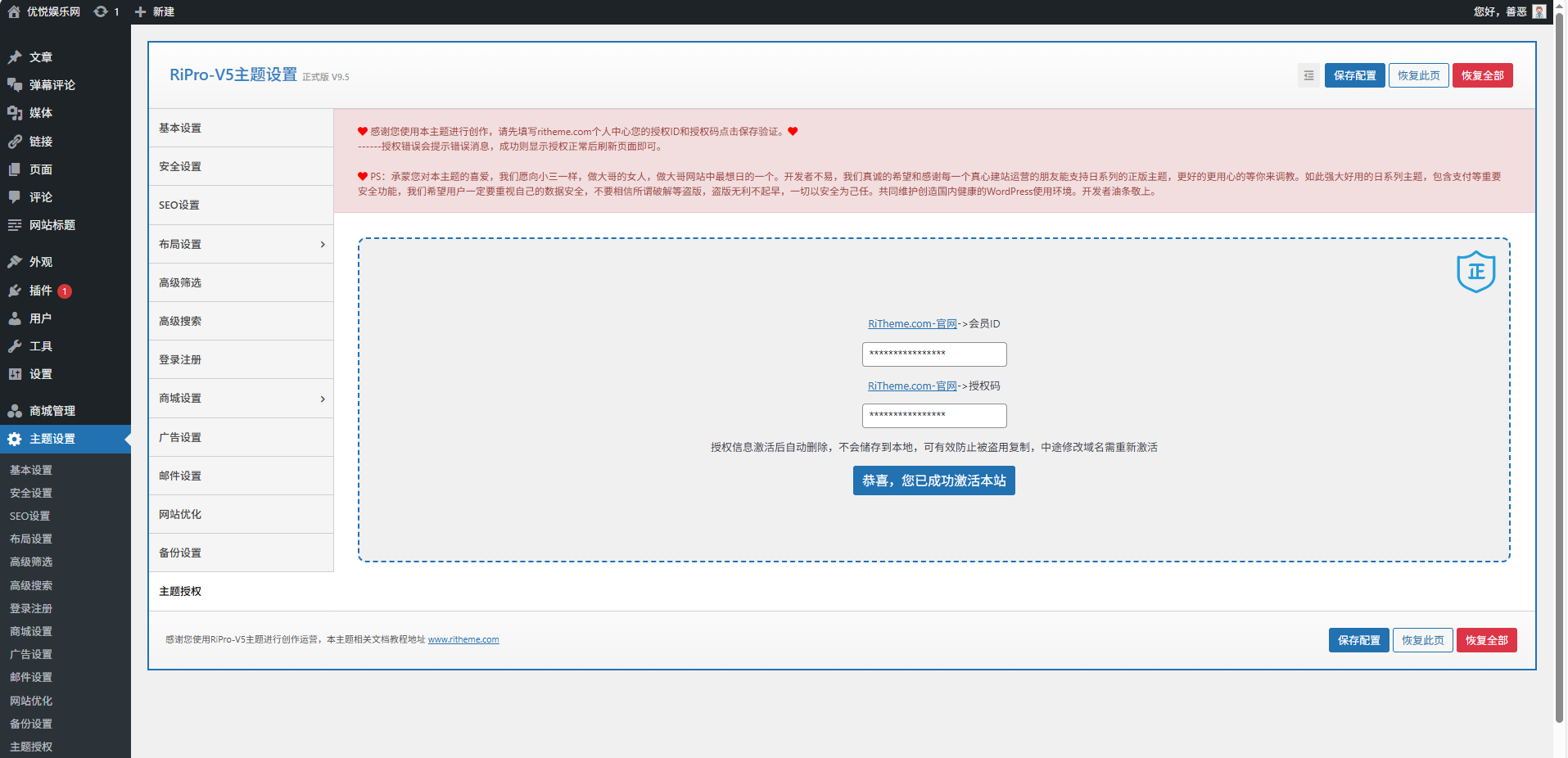Open the updates refresh icon in admin bar

pos(101,11)
